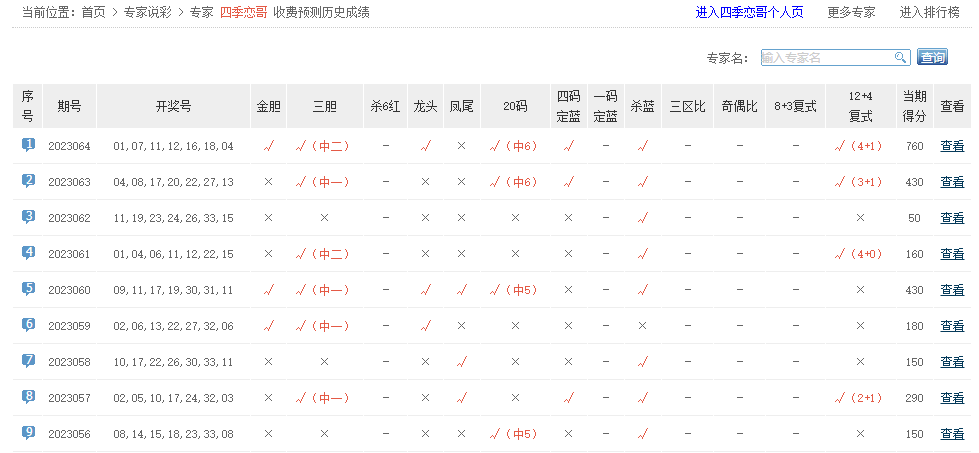Click the 查询 search button
This screenshot has height=453, width=979.
pyautogui.click(x=932, y=58)
